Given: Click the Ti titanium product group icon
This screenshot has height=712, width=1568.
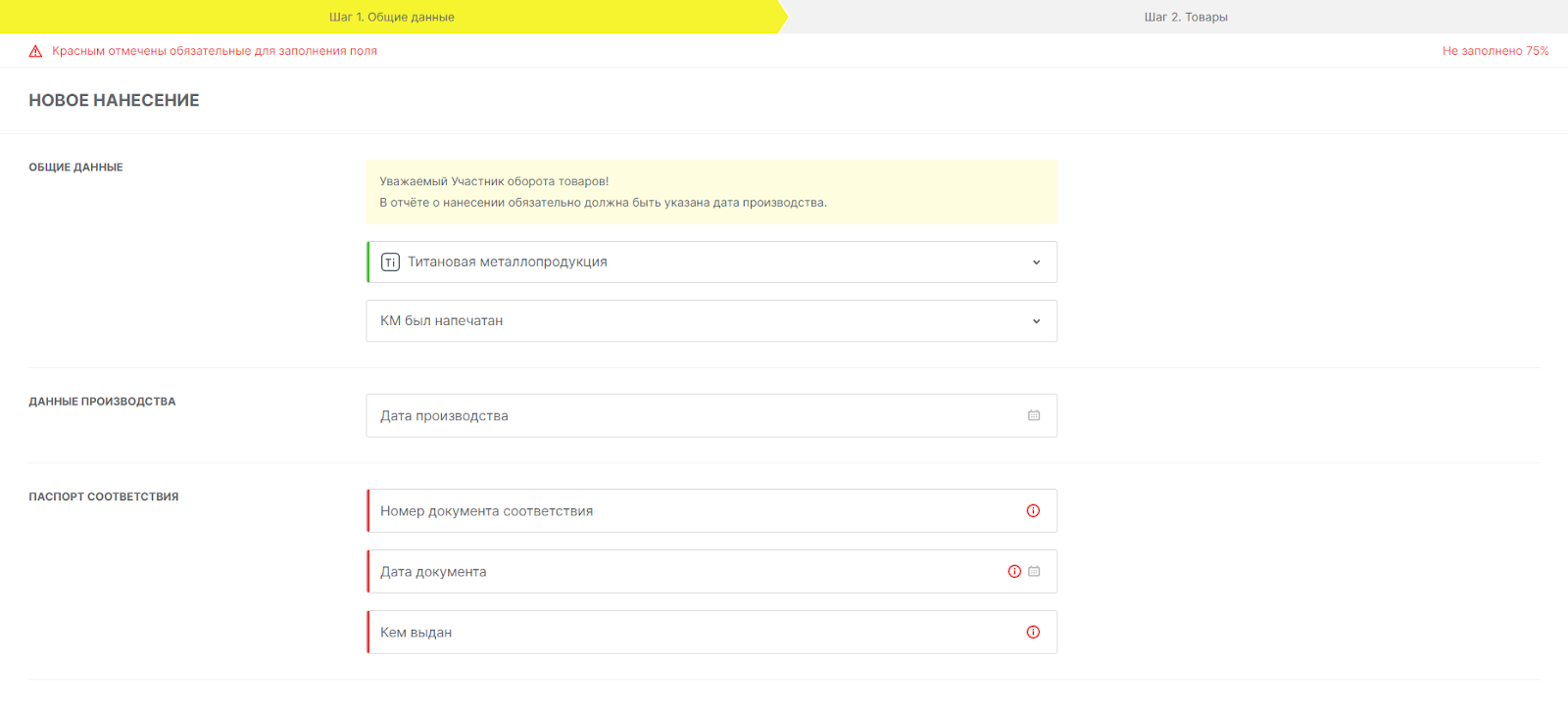Looking at the screenshot, I should [x=390, y=262].
